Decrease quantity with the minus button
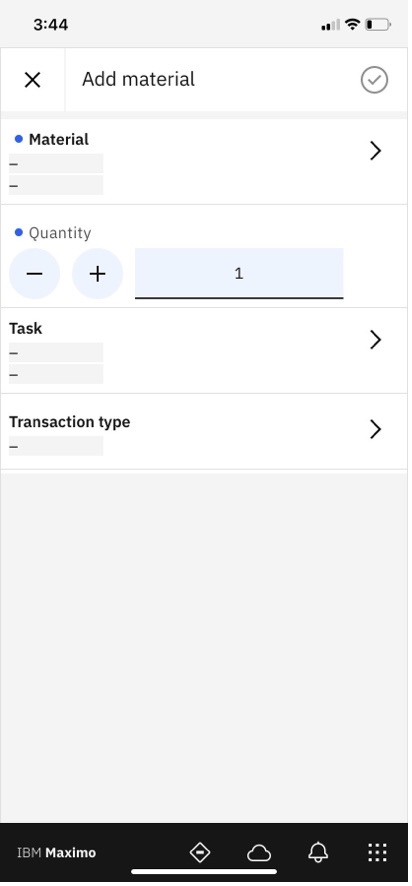The height and width of the screenshot is (886, 412). click(x=34, y=273)
